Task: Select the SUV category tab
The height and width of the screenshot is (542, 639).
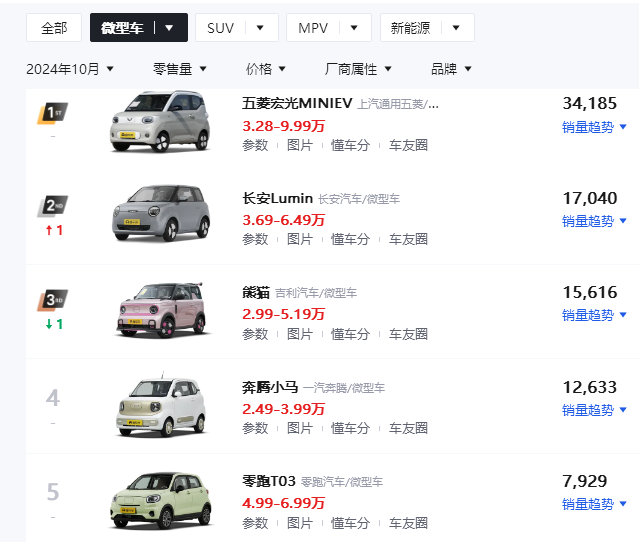Action: pyautogui.click(x=220, y=28)
